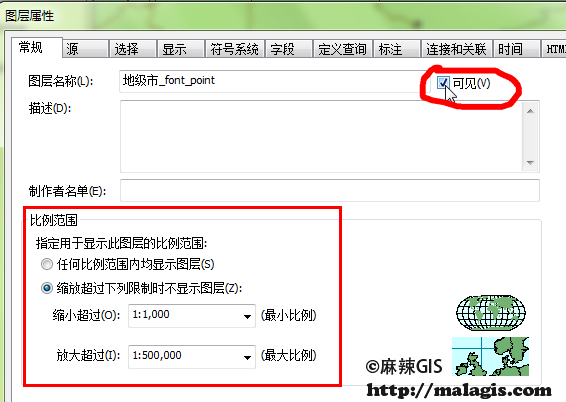Toggle the 可见(V) visibility checkbox
The width and height of the screenshot is (566, 402).
443,83
